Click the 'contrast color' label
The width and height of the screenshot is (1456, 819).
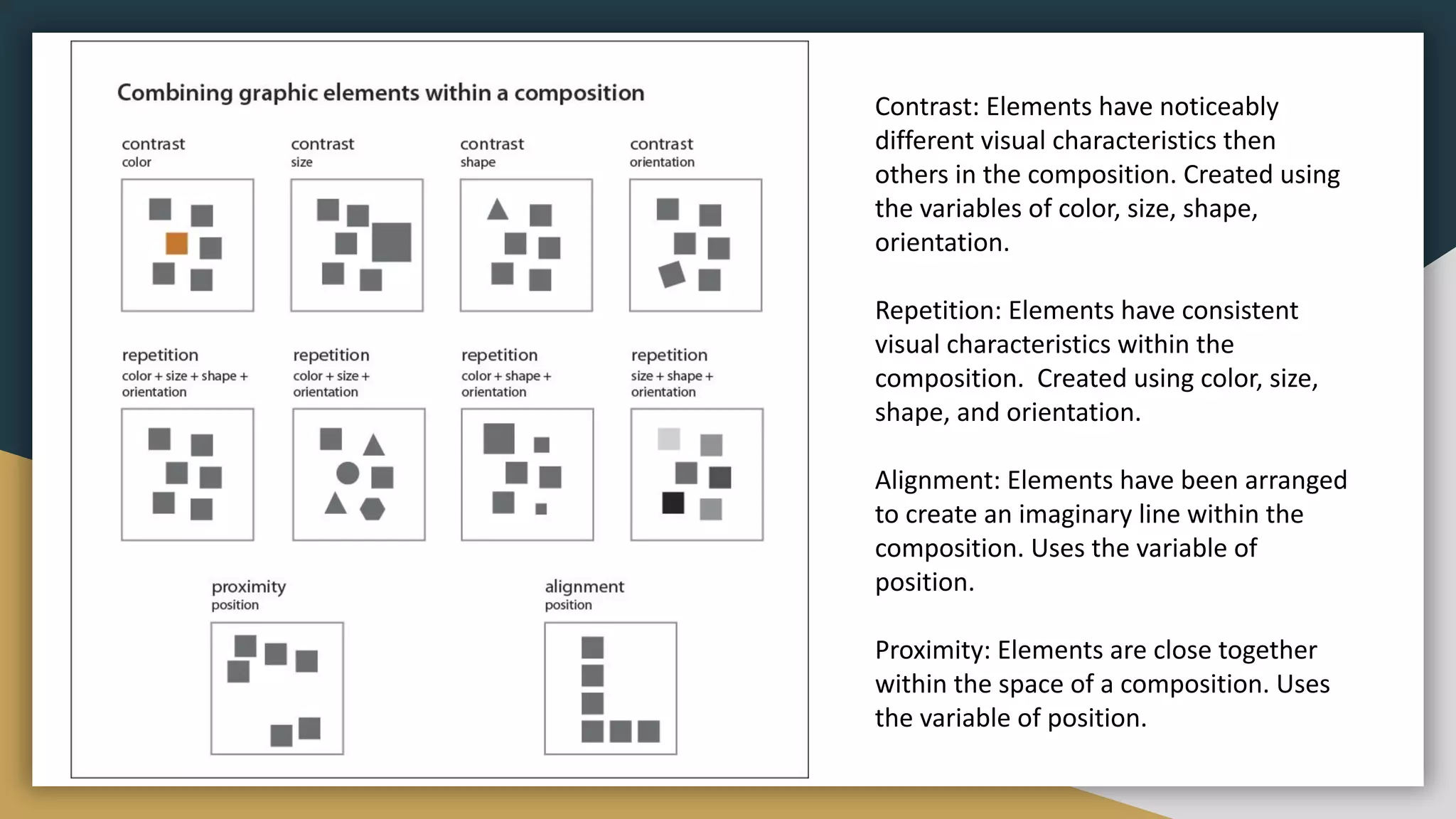pos(154,152)
